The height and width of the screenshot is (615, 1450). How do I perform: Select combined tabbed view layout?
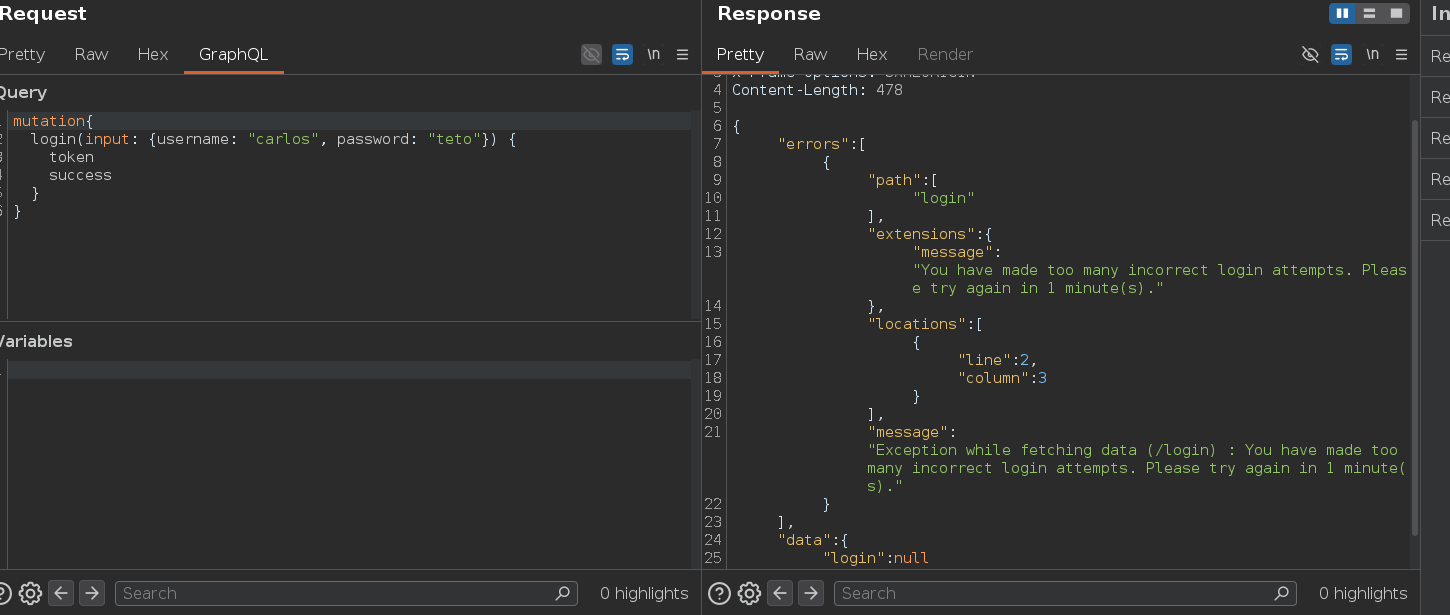point(1396,13)
